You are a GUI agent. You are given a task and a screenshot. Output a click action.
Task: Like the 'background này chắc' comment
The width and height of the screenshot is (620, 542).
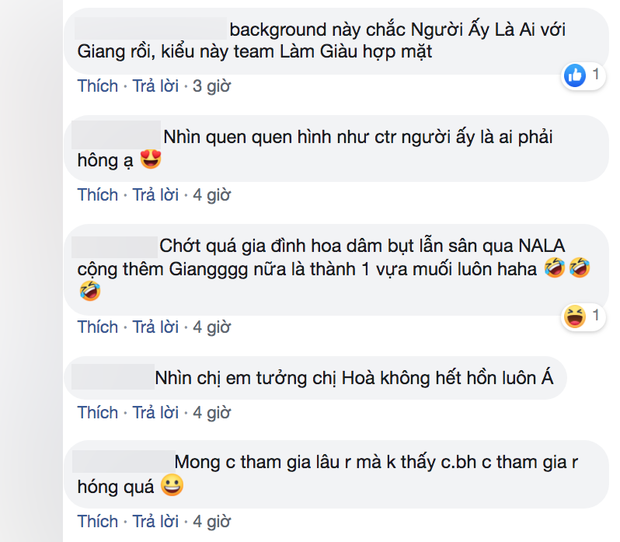98,86
